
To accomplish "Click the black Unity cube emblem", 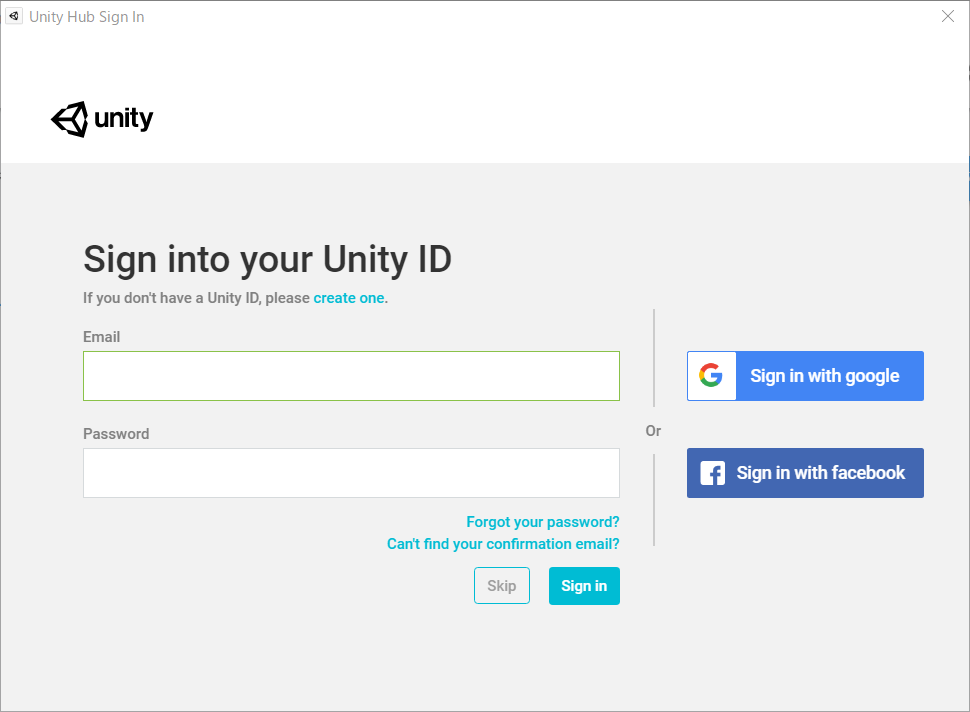I will (x=69, y=118).
